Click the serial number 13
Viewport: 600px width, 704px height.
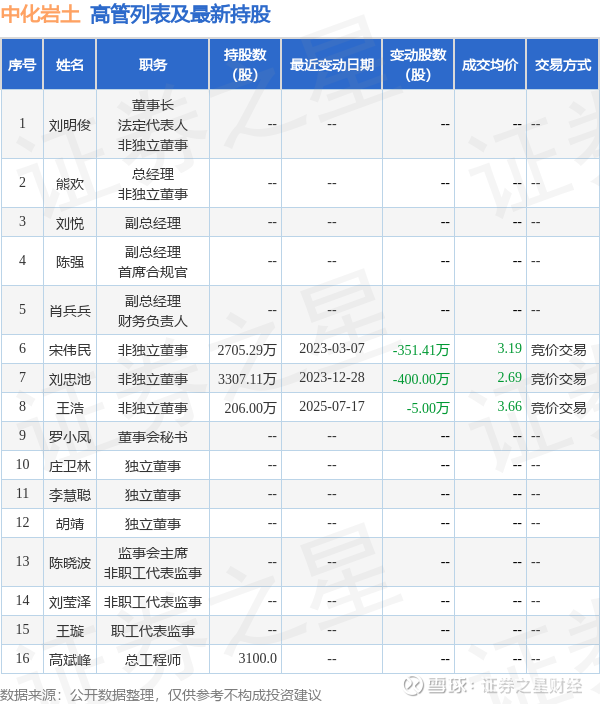click(x=22, y=562)
